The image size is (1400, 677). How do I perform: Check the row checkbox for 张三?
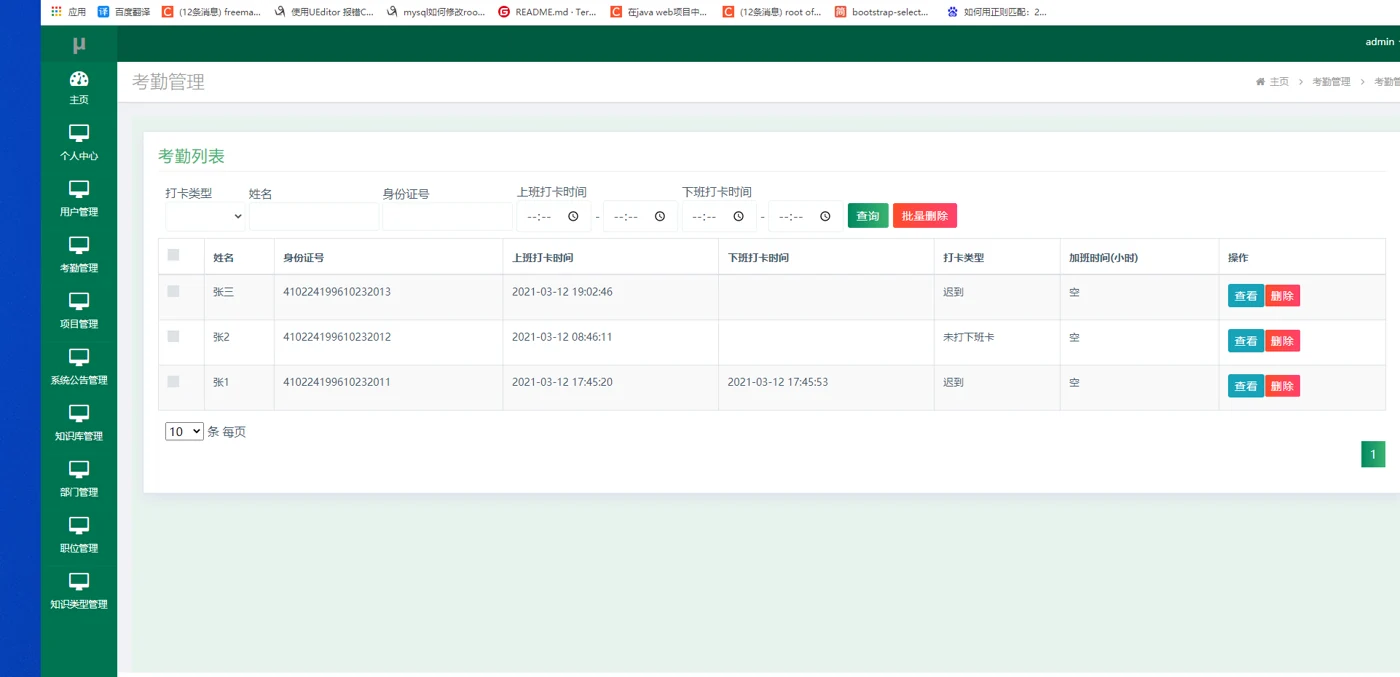point(173,291)
